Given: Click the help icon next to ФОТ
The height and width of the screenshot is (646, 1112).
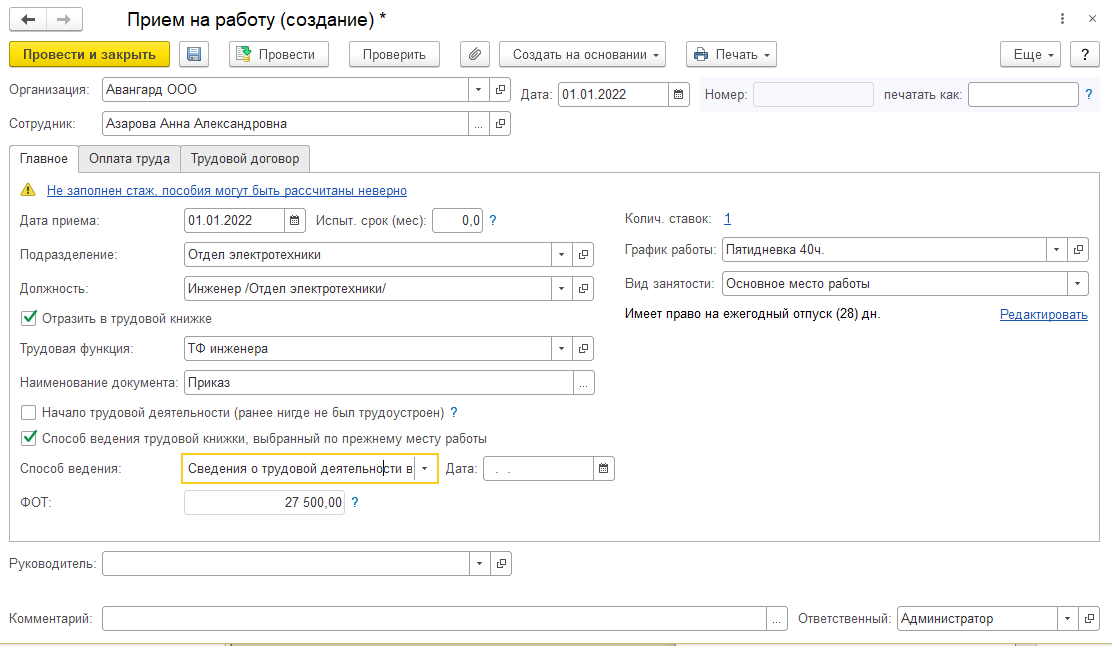Looking at the screenshot, I should [x=355, y=503].
